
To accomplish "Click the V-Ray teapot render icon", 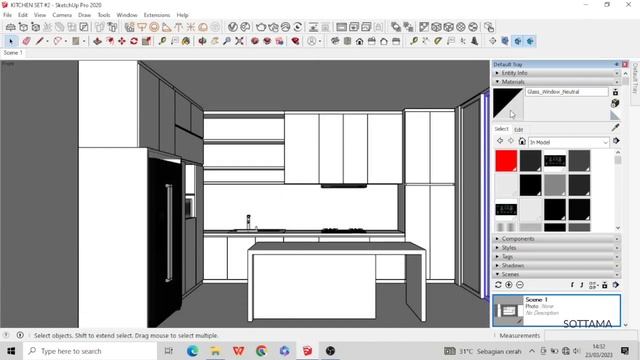I will click(x=261, y=27).
